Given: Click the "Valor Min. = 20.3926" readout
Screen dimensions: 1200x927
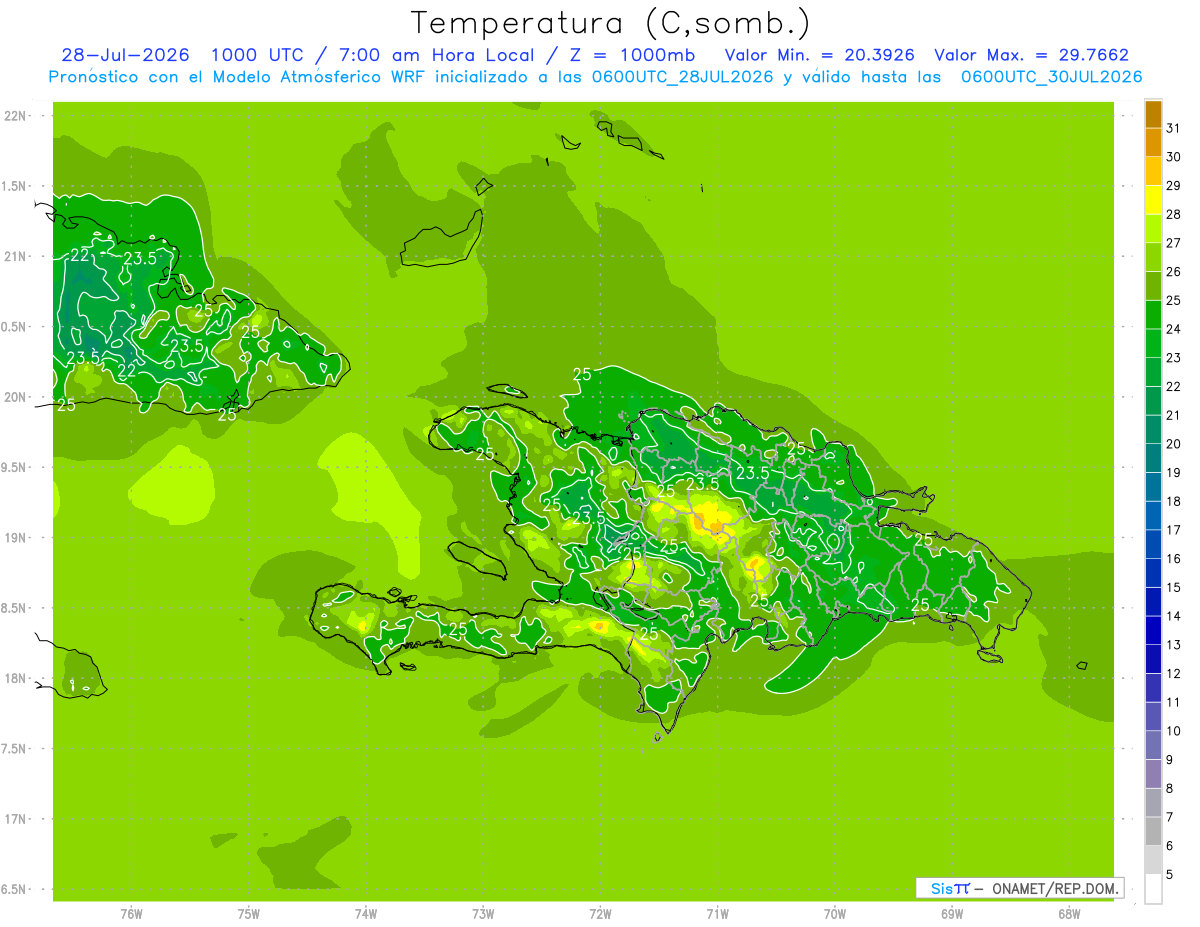Looking at the screenshot, I should click(x=819, y=55).
